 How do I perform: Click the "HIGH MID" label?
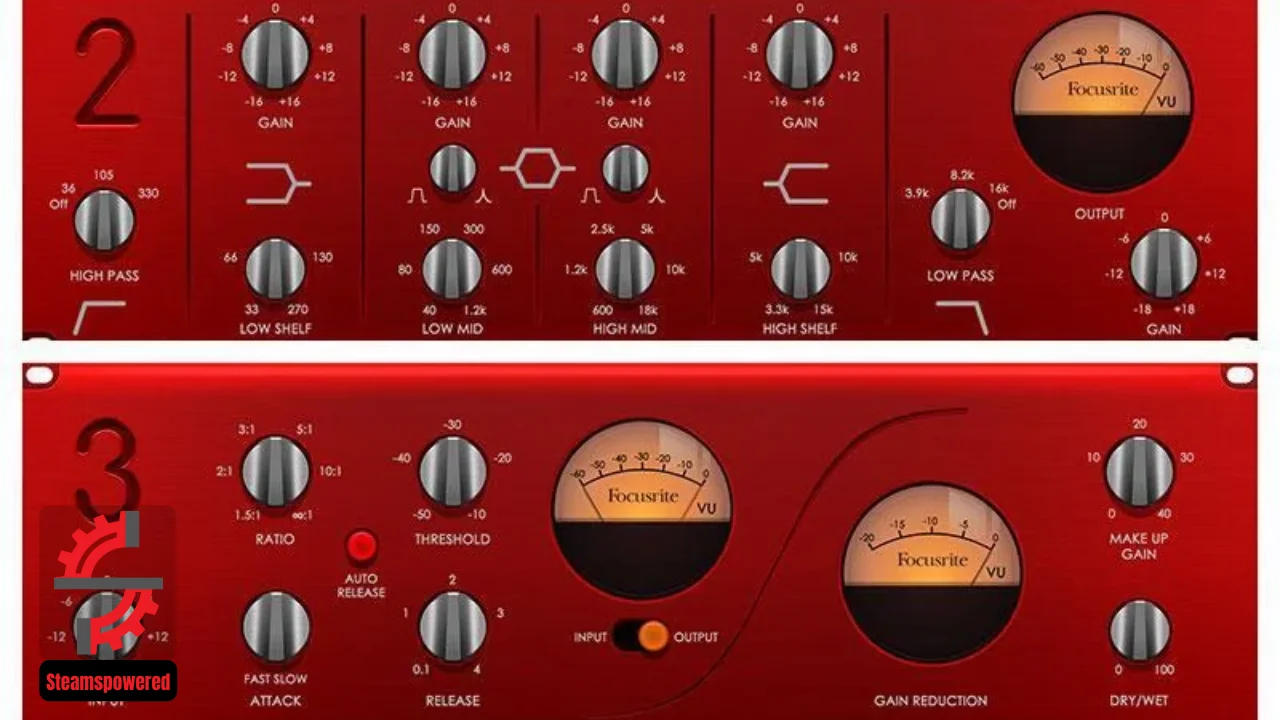point(625,328)
